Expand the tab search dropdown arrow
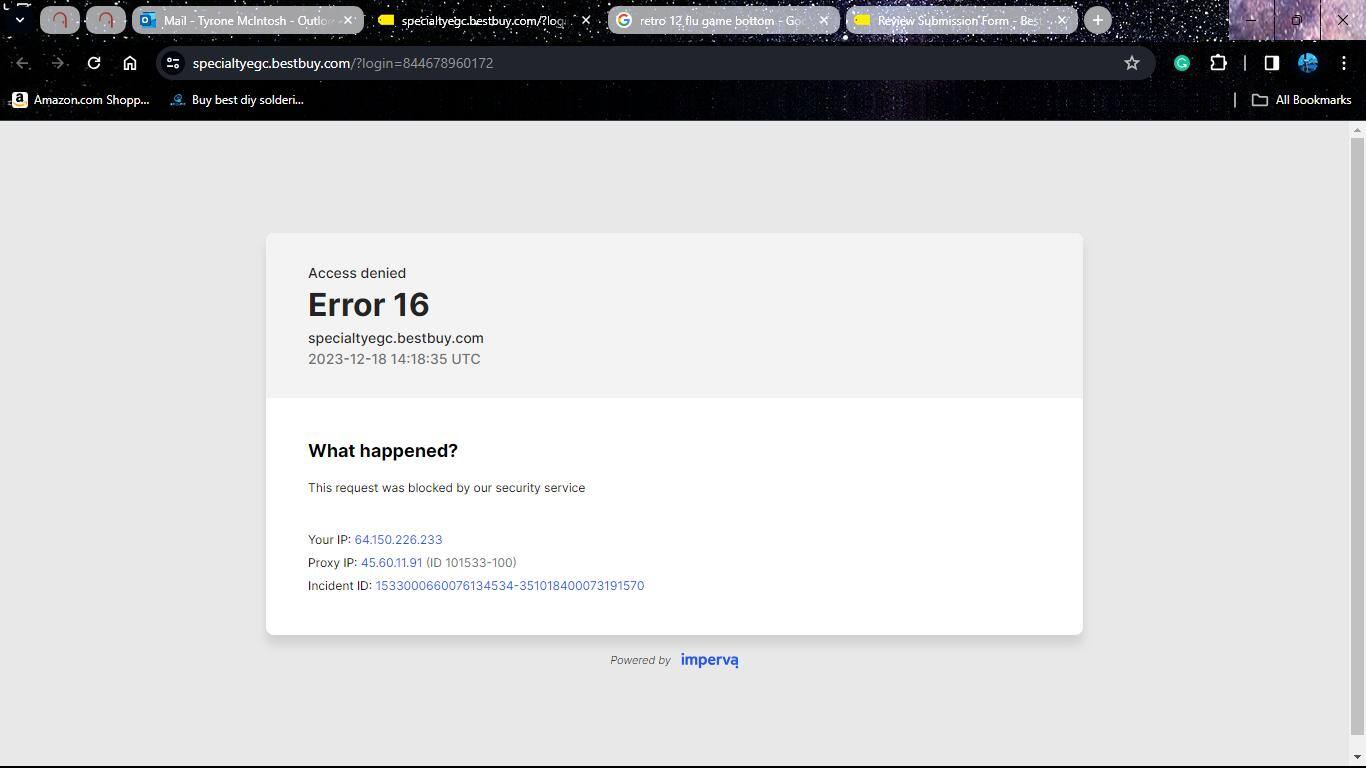 (x=19, y=20)
